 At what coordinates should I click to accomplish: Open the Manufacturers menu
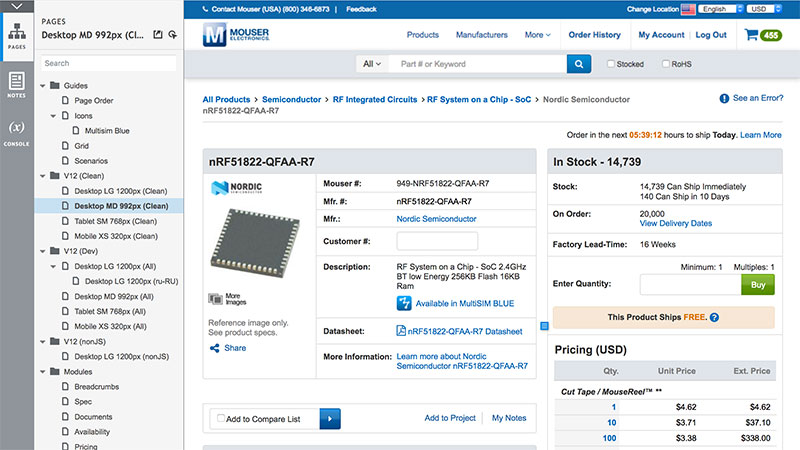click(x=481, y=35)
